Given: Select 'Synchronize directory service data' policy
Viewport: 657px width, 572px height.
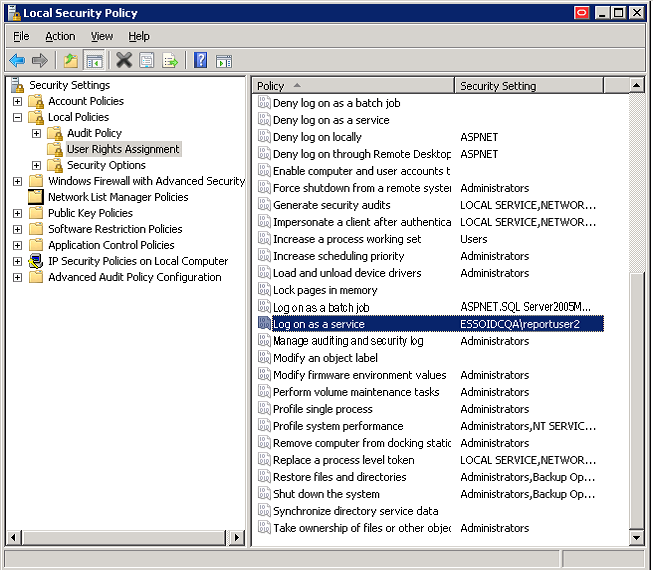Looking at the screenshot, I should click(356, 511).
